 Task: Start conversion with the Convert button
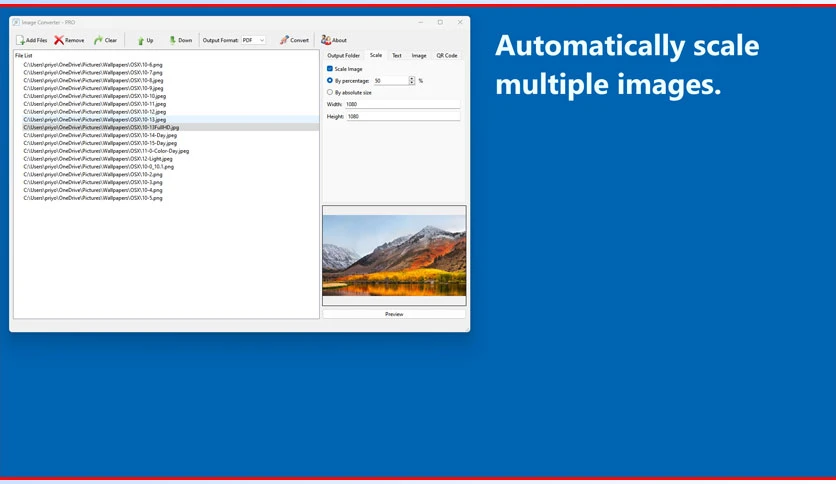click(x=294, y=40)
